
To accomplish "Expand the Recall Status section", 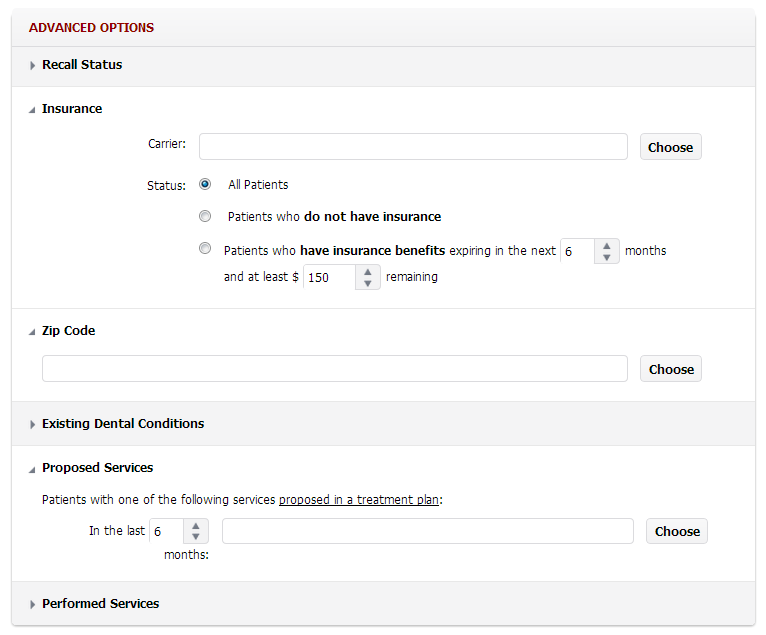I will tap(82, 65).
